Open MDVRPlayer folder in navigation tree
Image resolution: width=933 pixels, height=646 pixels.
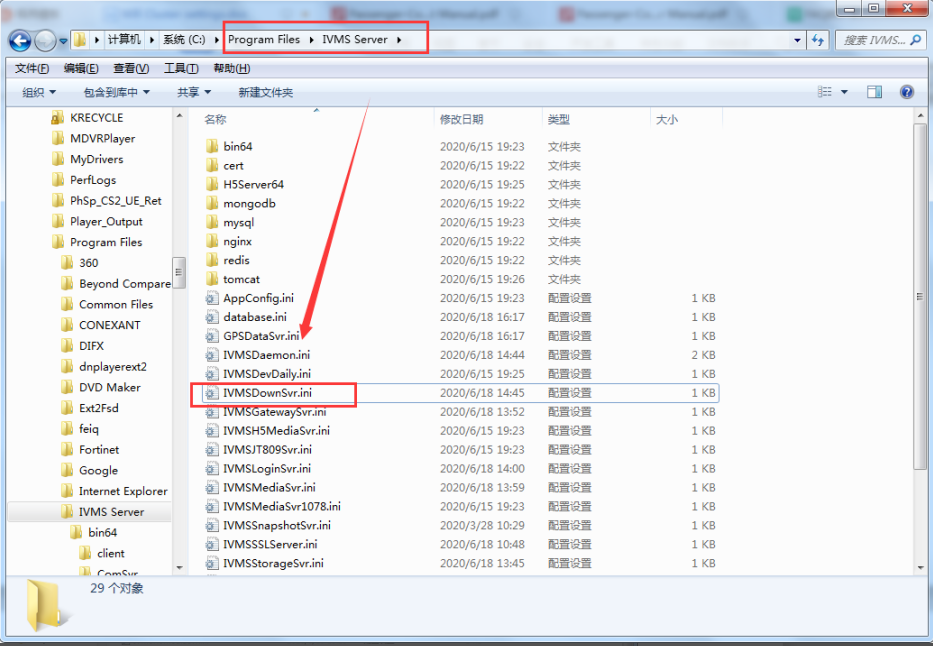pos(102,139)
